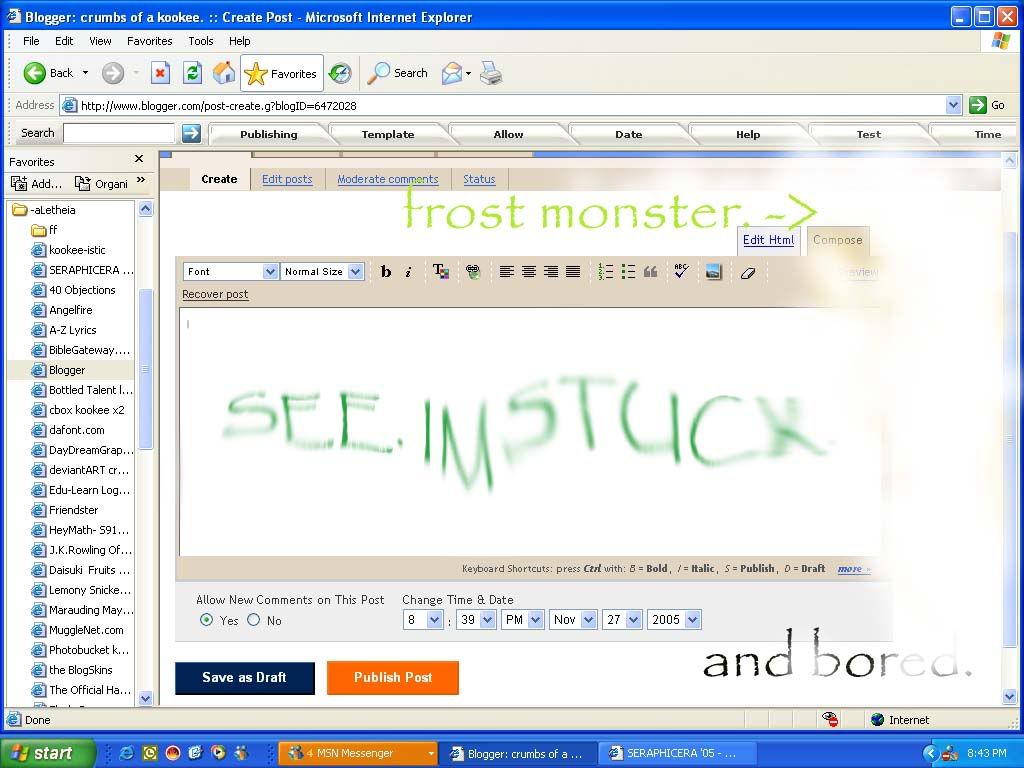The image size is (1024, 768).
Task: Open the Edit menu
Action: (x=64, y=40)
